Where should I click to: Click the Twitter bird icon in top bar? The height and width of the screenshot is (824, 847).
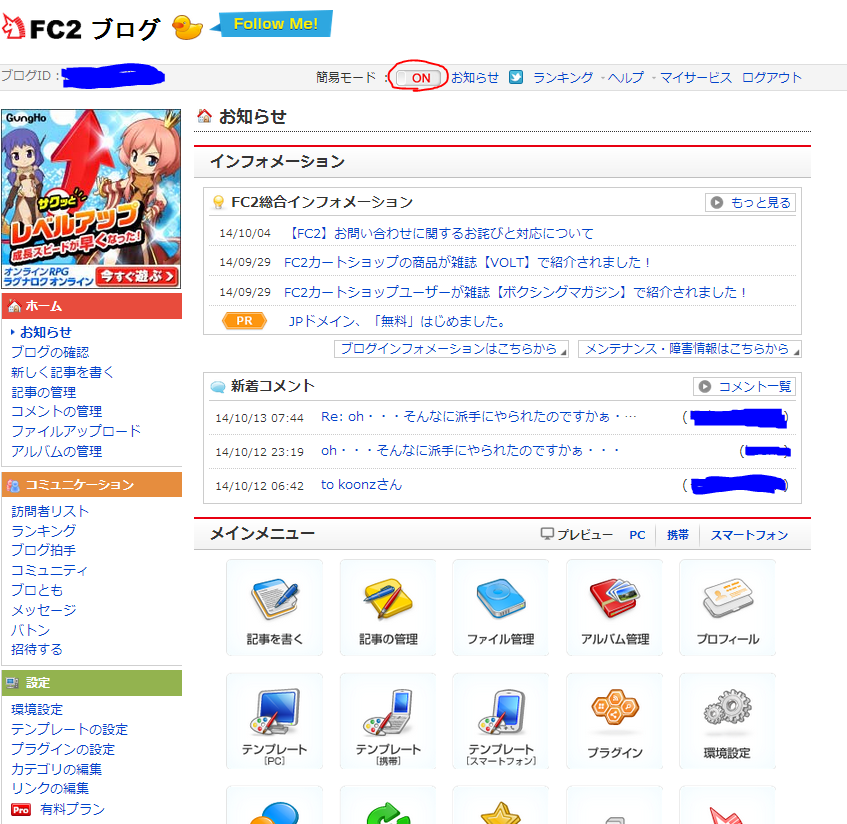tap(516, 77)
